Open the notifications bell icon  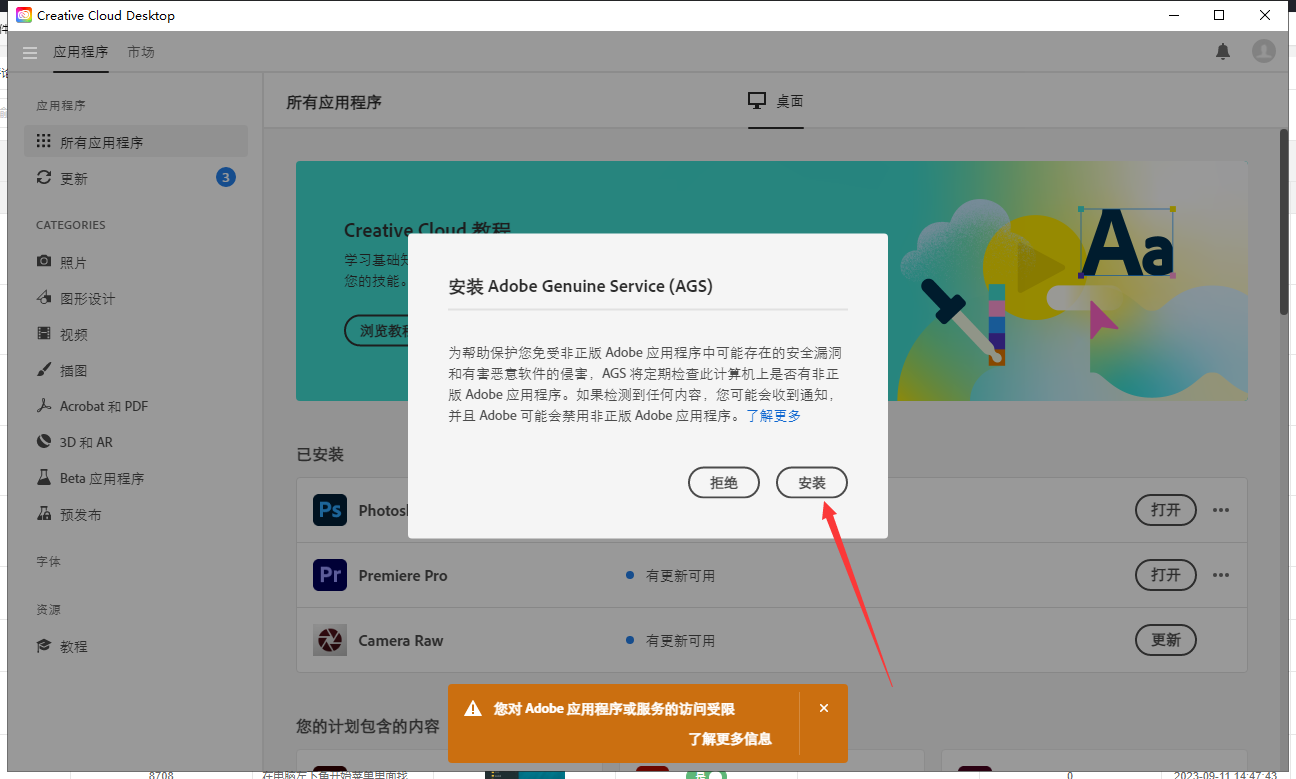(1223, 51)
